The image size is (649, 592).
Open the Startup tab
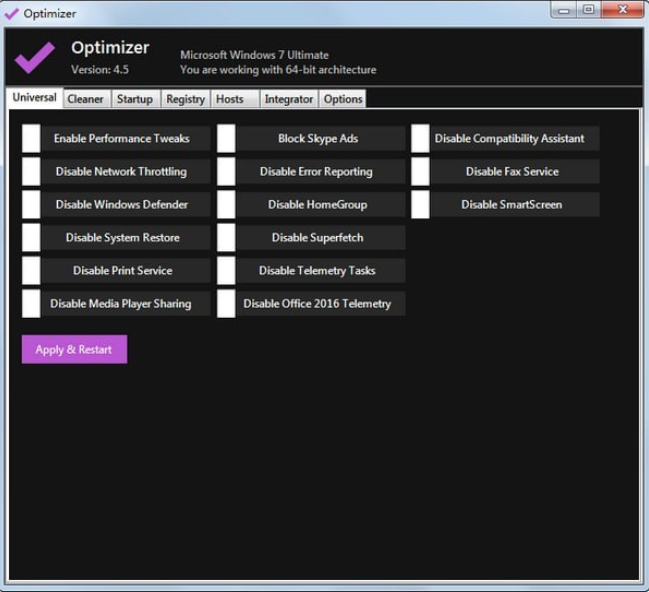135,99
